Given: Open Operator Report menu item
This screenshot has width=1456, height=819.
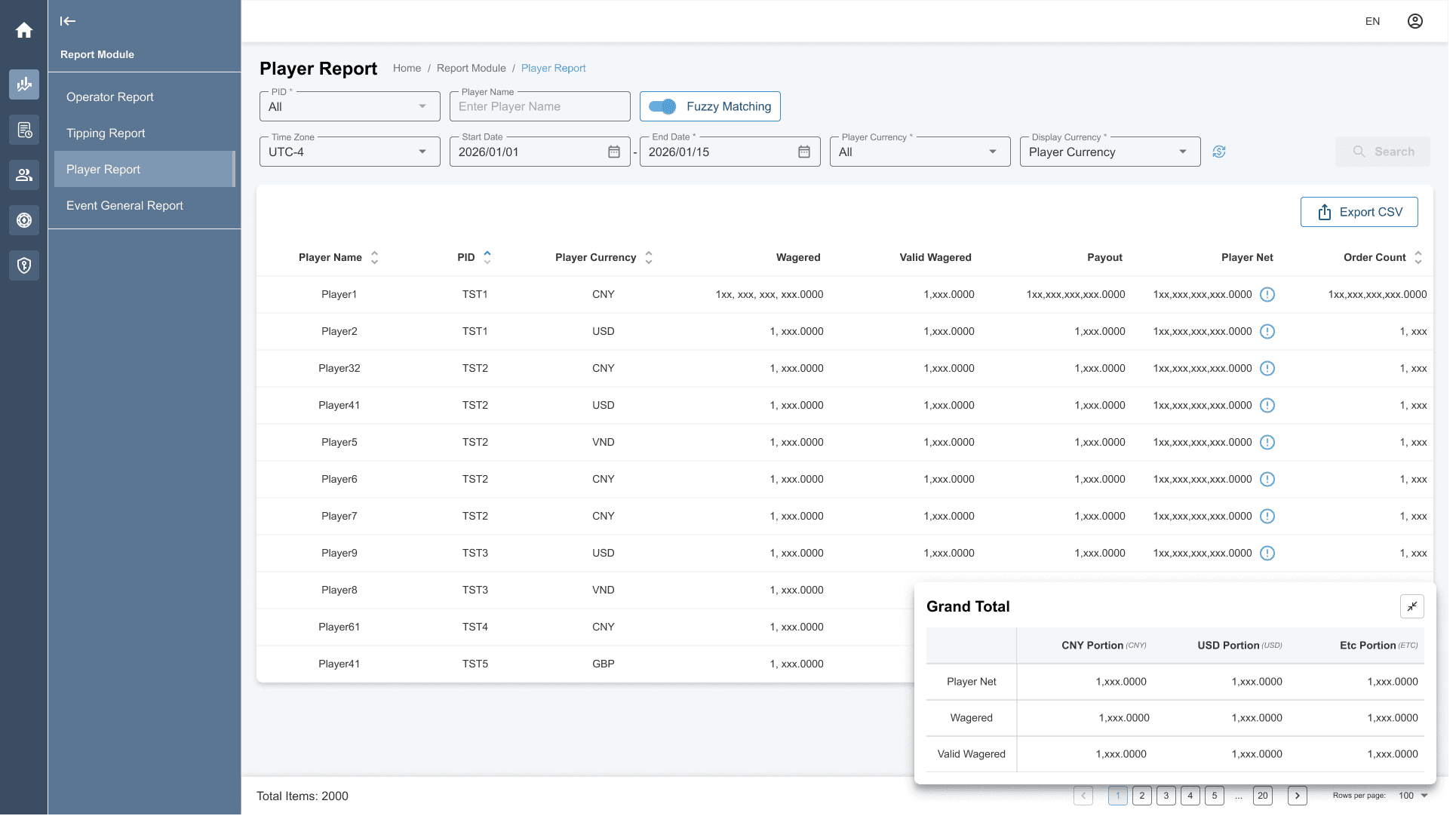Looking at the screenshot, I should coord(145,97).
